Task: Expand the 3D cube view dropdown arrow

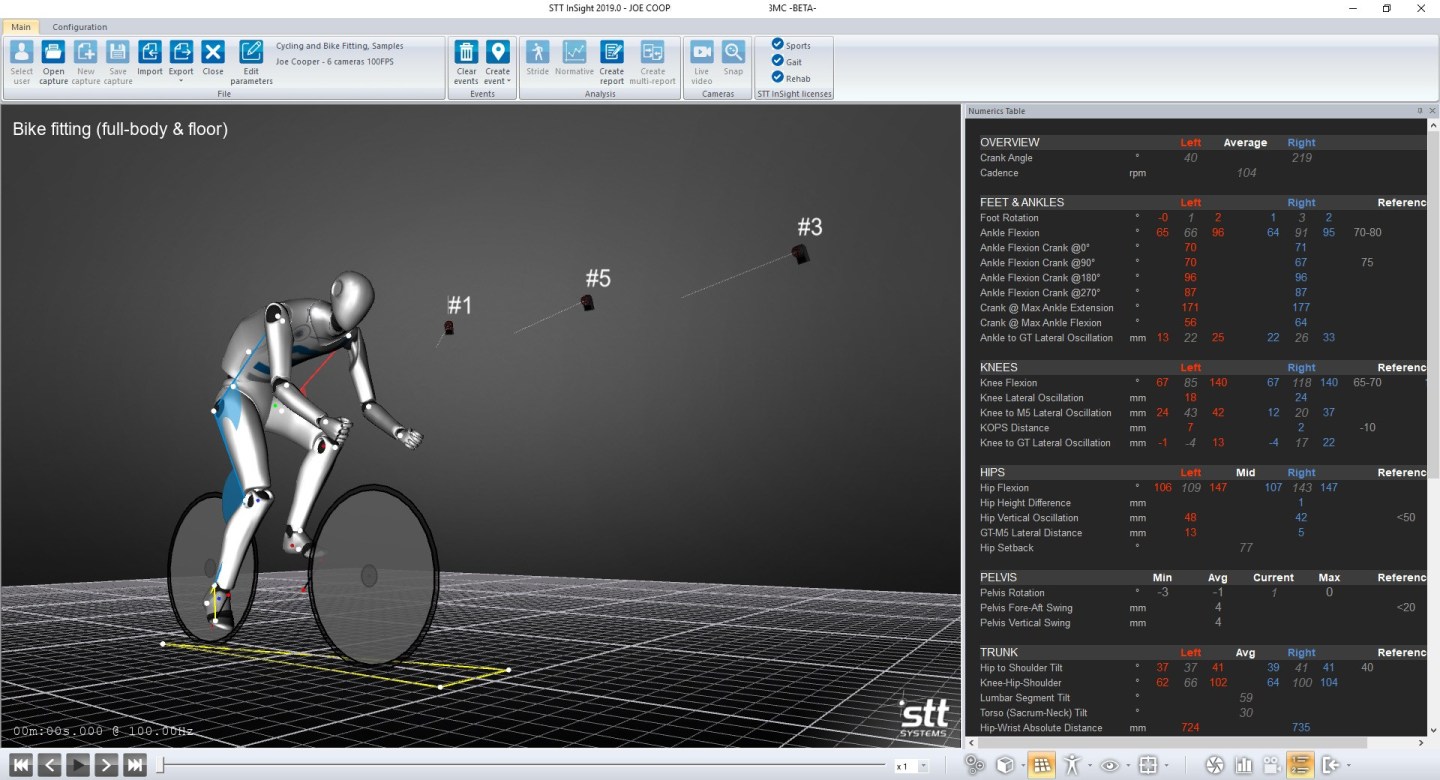Action: (1021, 766)
